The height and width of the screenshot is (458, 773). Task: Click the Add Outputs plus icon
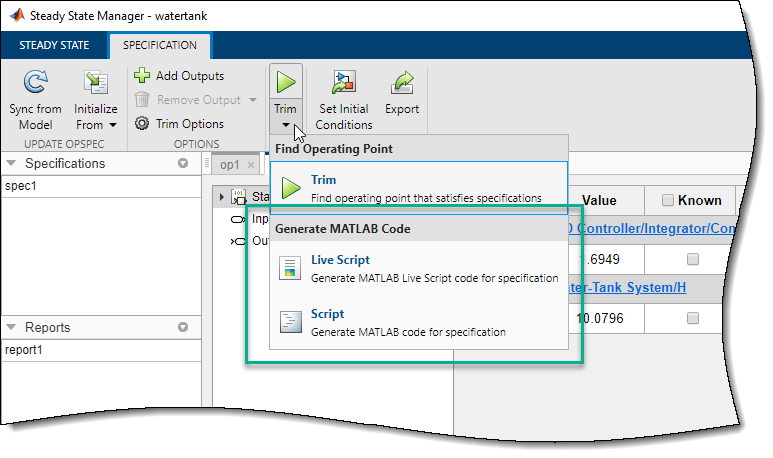(142, 76)
